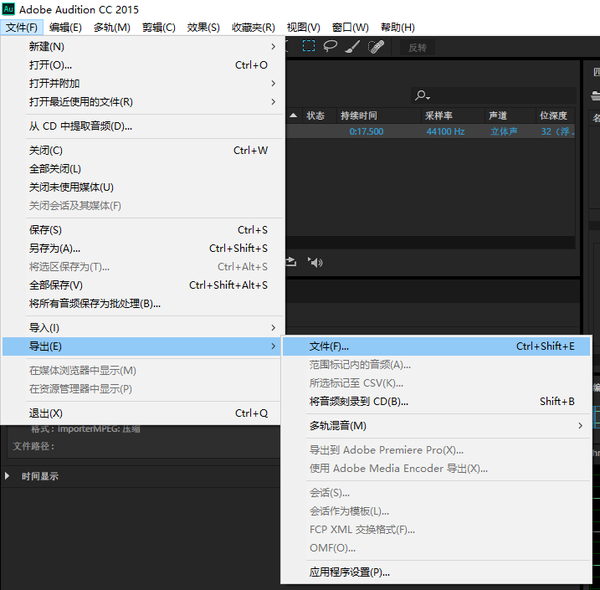Open the 视图(V) menu
The image size is (600, 590).
click(303, 28)
